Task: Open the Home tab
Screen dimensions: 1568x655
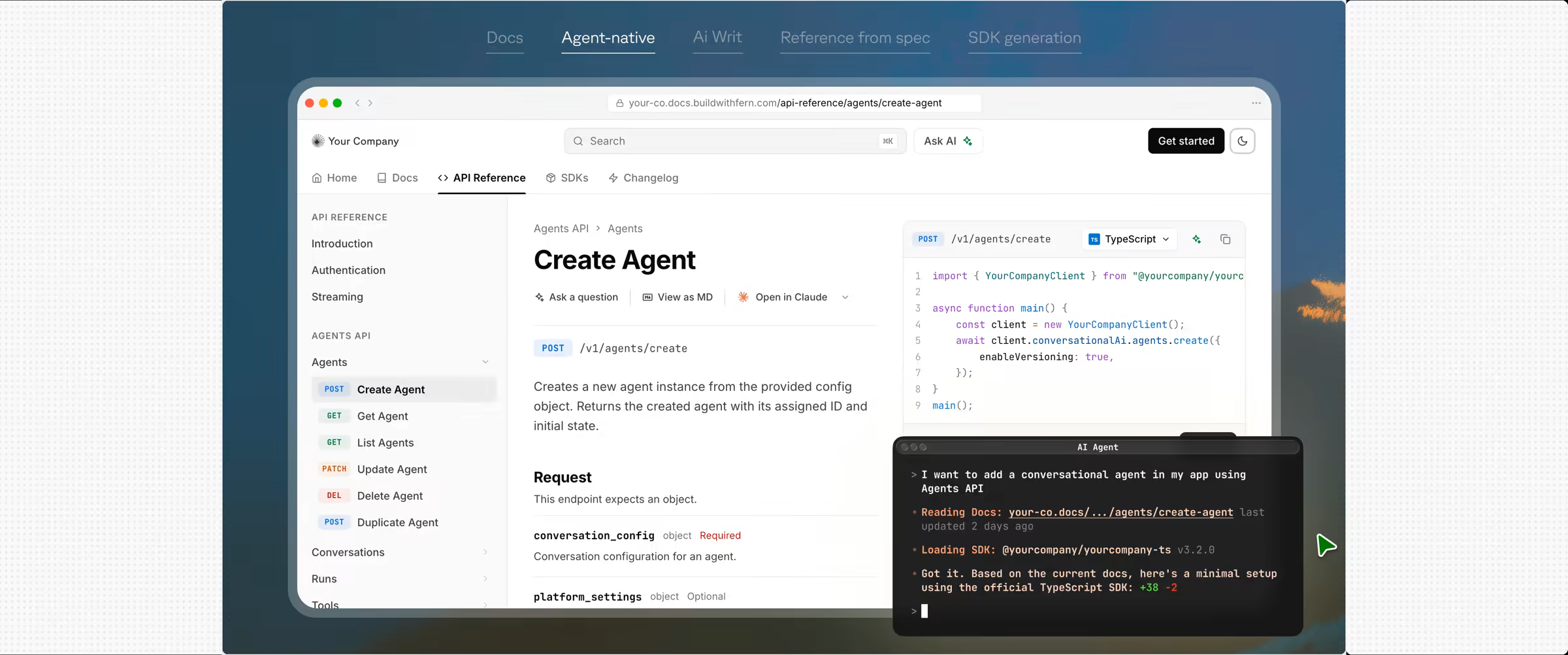Action: [x=334, y=178]
